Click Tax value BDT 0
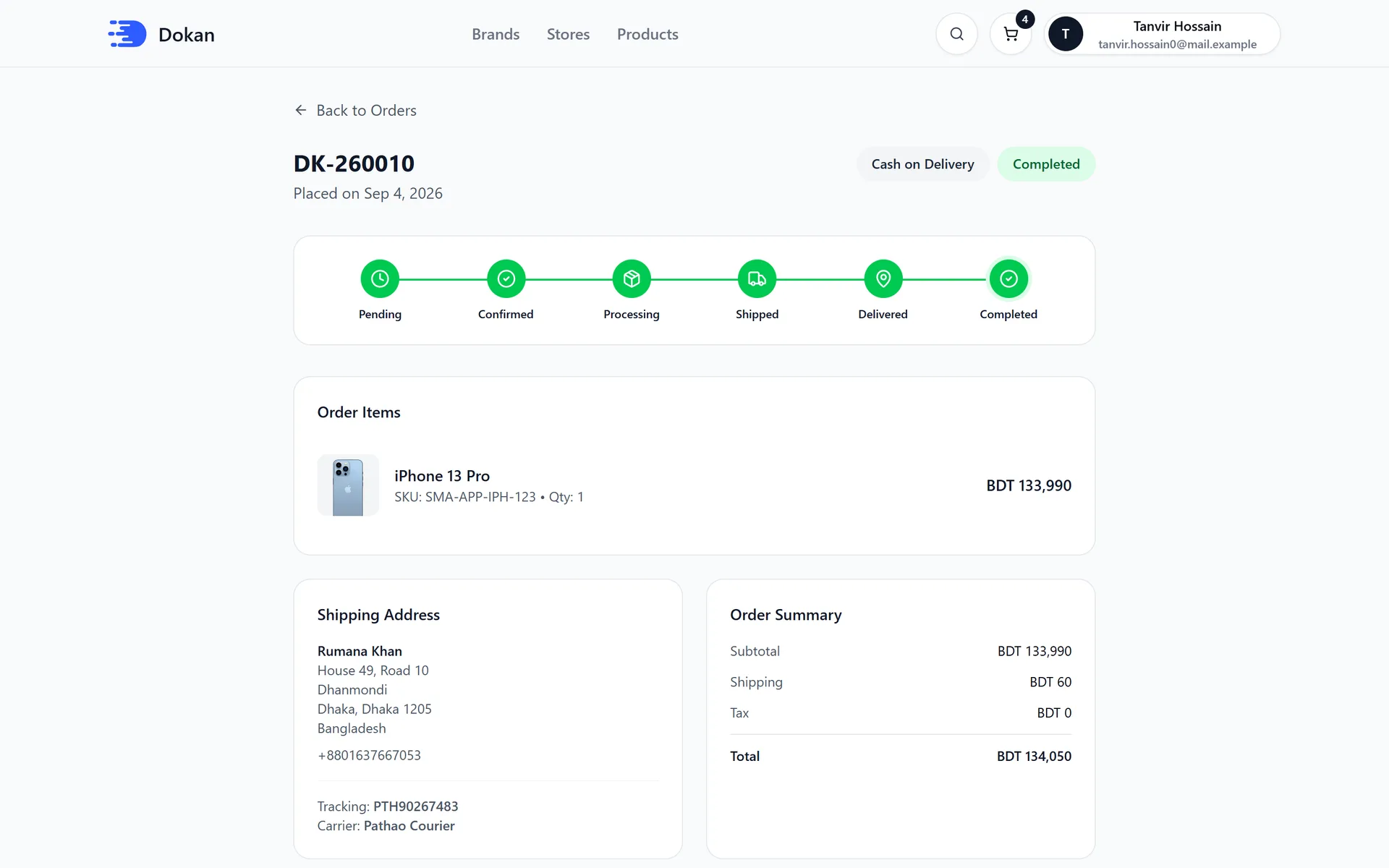This screenshot has height=868, width=1389. pos(1054,713)
